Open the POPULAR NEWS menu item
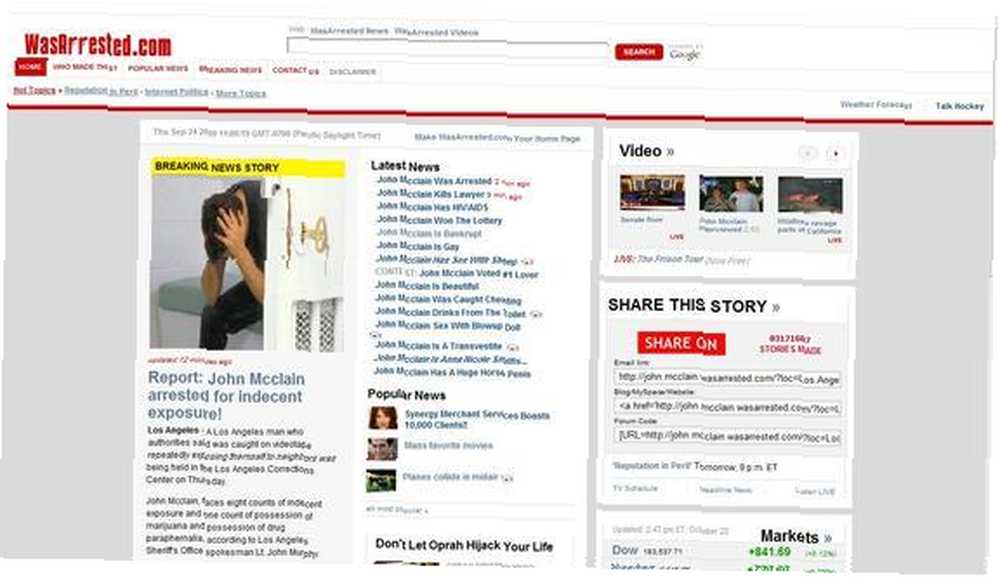1000x578 pixels. (x=158, y=68)
